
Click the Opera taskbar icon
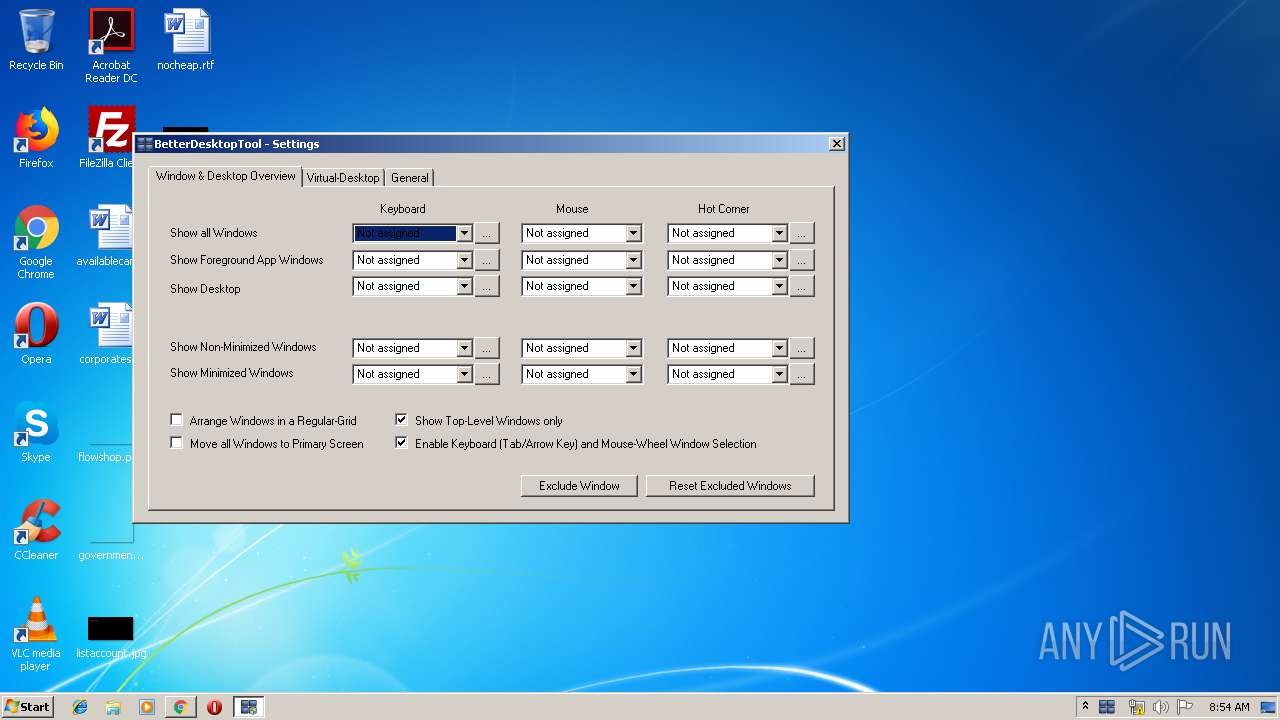click(x=214, y=707)
